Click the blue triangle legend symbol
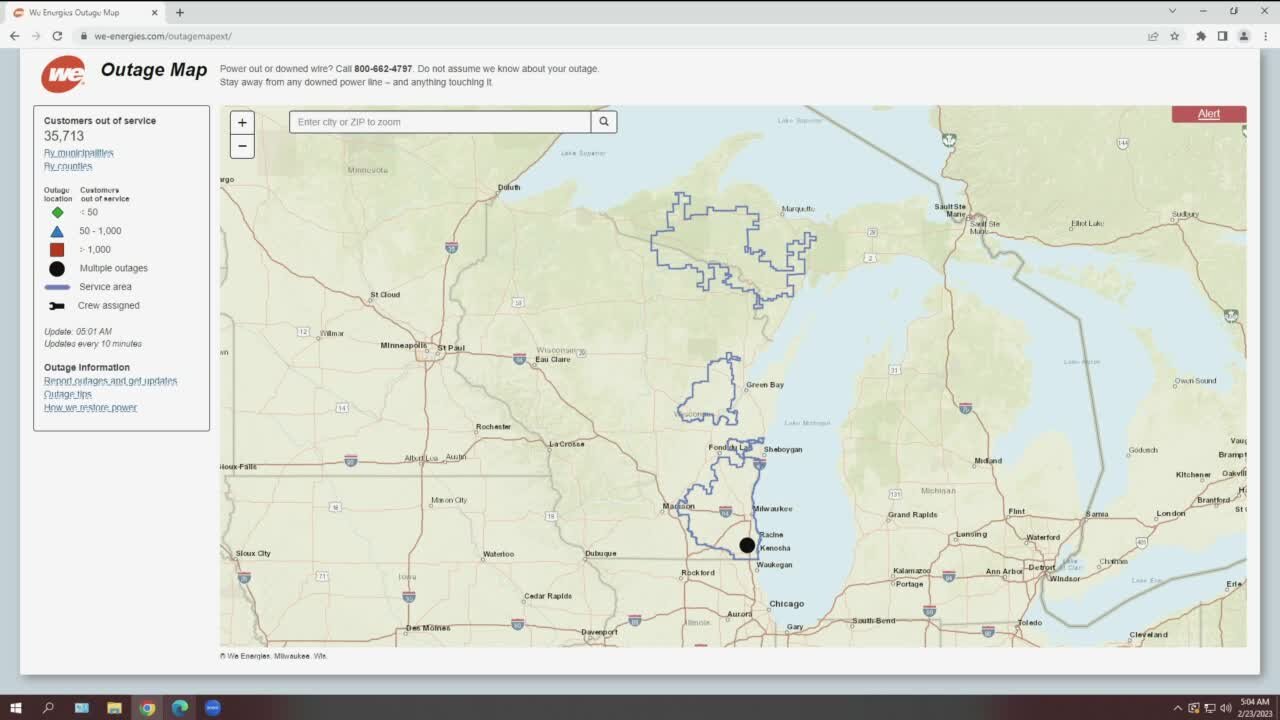 pos(57,231)
